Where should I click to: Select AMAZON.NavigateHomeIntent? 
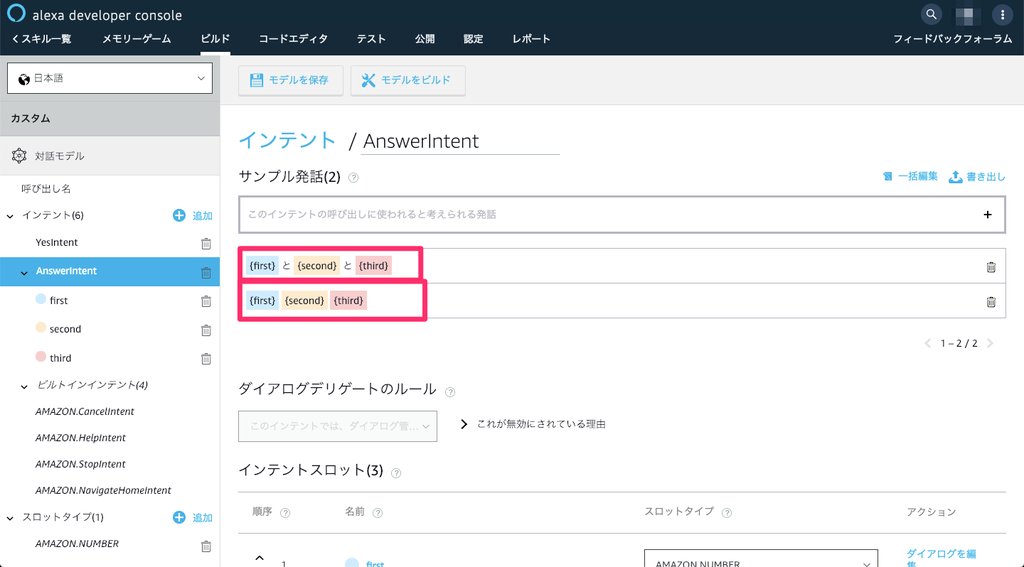(x=103, y=491)
